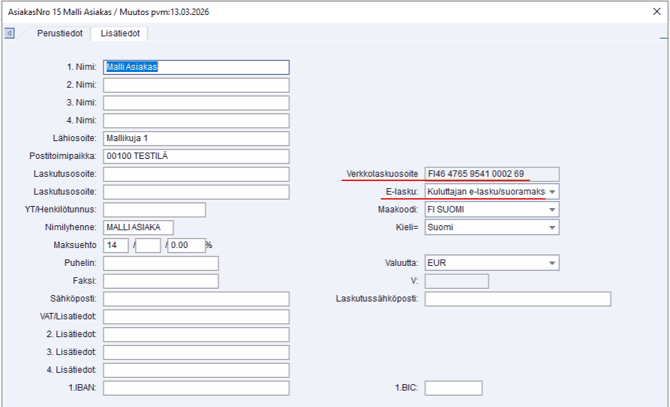The height and width of the screenshot is (407, 670).
Task: Expand the E-lasku dropdown
Action: pos(553,191)
